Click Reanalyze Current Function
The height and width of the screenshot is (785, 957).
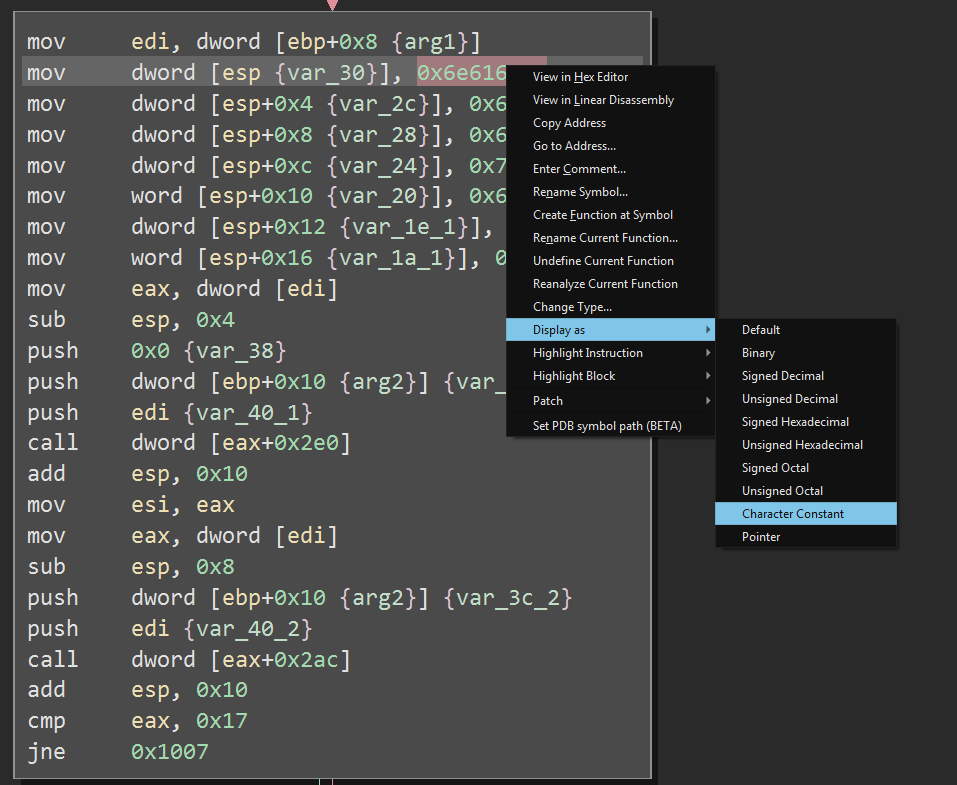click(610, 284)
